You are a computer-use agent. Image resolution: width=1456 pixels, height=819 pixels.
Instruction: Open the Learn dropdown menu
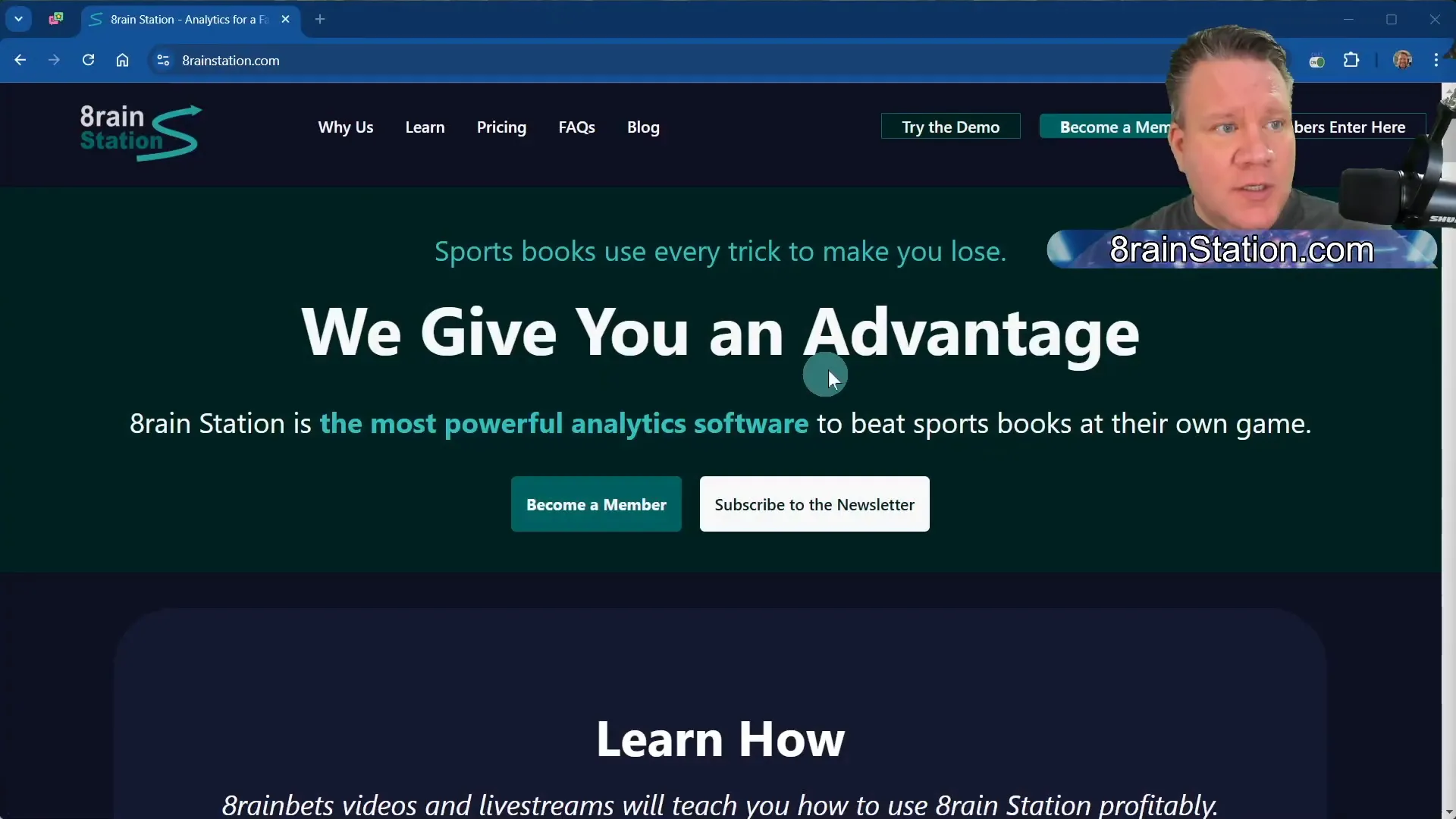tap(424, 127)
